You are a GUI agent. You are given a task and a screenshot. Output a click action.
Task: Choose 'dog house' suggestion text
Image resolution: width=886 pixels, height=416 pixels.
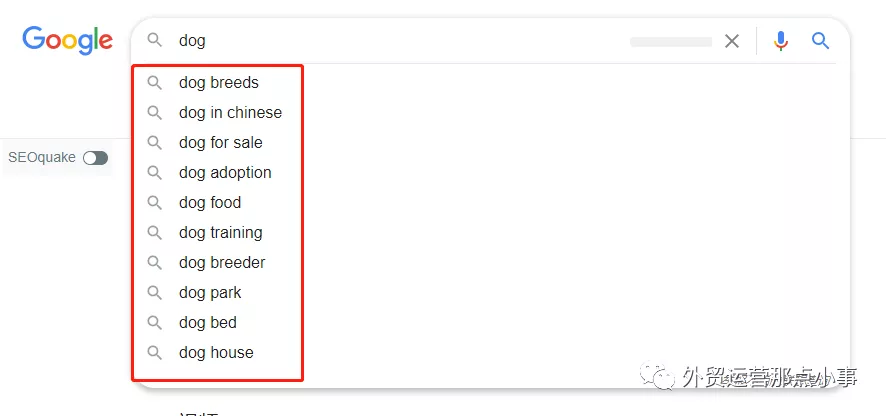coord(216,353)
